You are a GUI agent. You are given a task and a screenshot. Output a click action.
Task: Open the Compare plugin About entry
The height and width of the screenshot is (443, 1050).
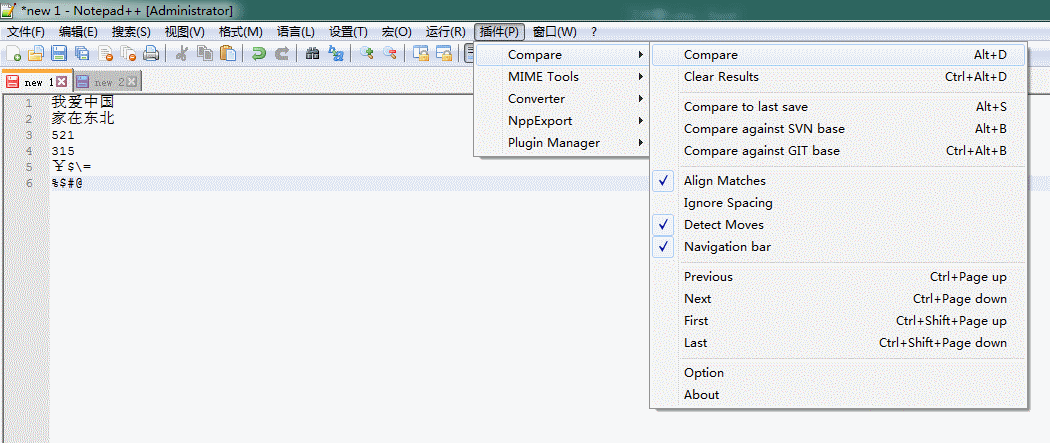click(838, 395)
